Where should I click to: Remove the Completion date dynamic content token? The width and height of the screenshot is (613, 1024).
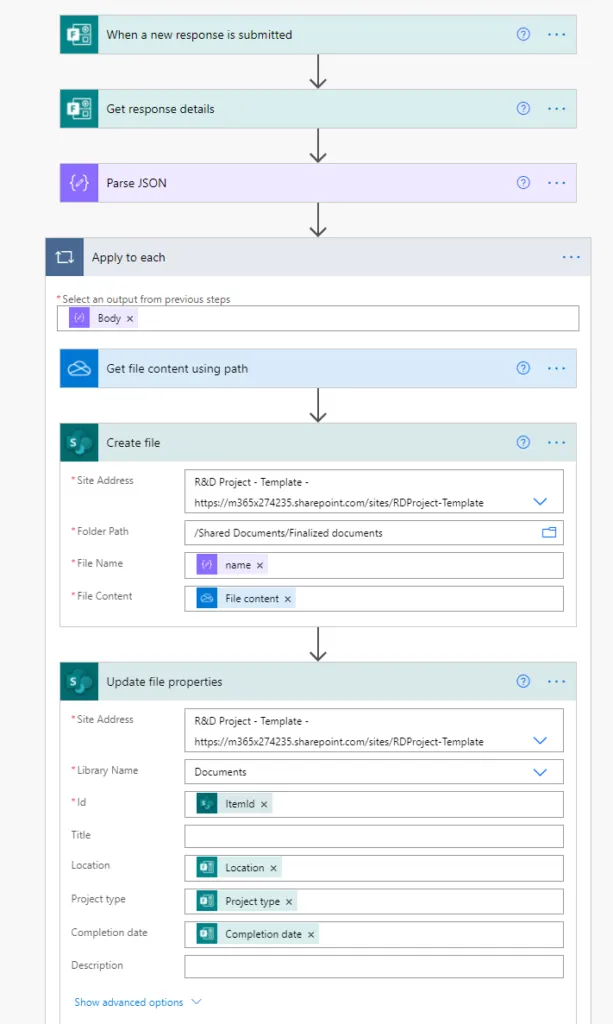click(311, 935)
